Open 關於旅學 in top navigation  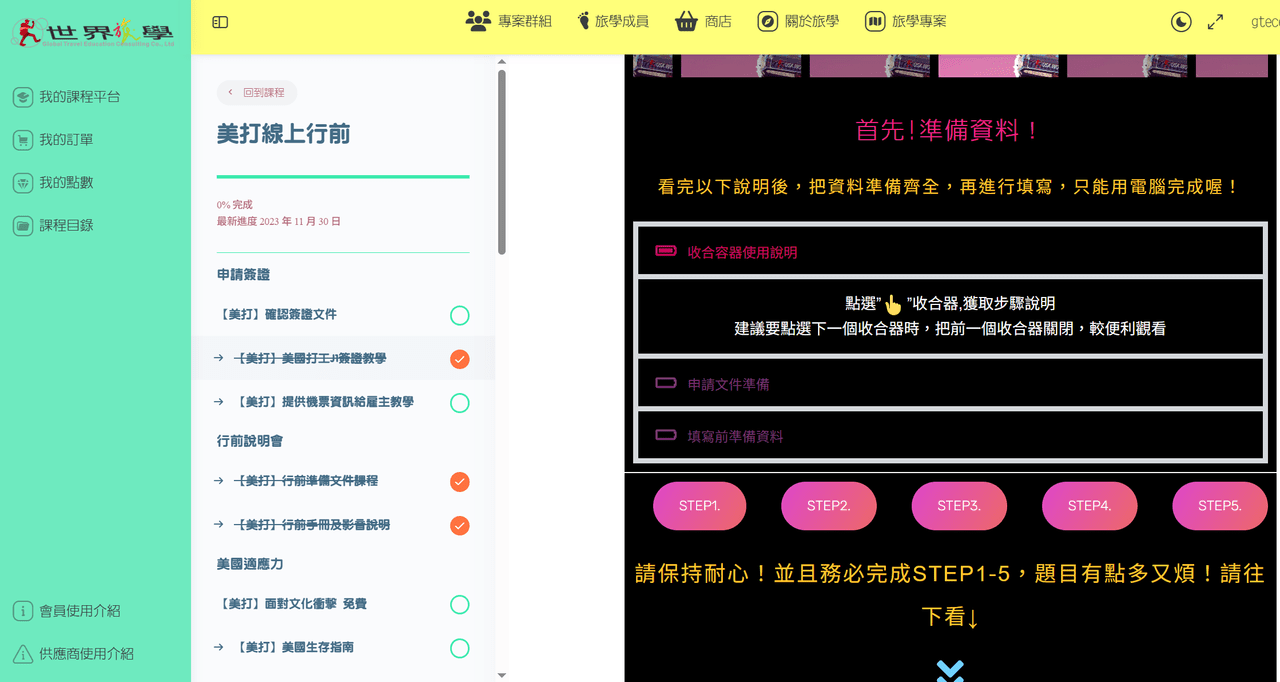(798, 21)
